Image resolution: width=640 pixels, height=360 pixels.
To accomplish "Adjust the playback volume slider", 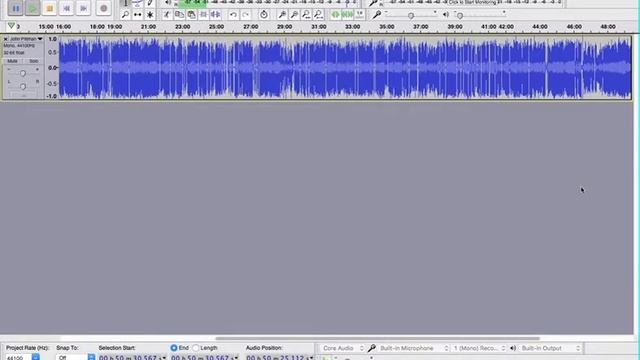I will (460, 16).
